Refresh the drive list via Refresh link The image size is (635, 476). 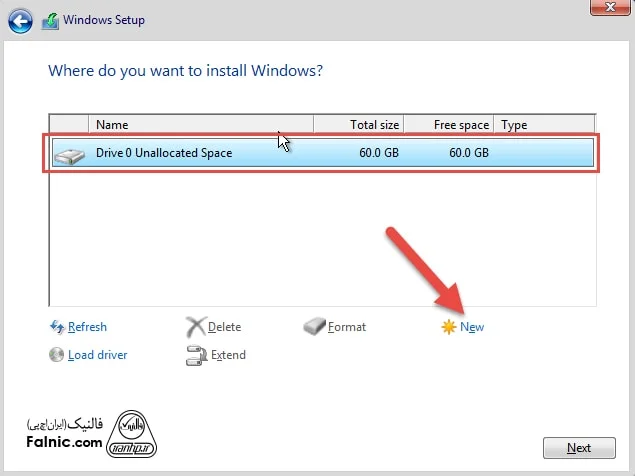(x=87, y=327)
